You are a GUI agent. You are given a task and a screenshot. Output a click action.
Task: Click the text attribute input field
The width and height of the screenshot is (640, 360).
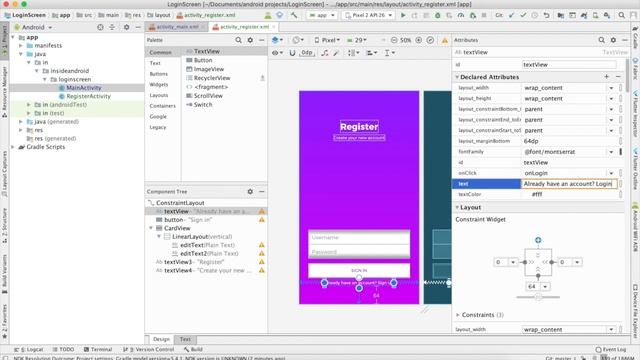569,184
